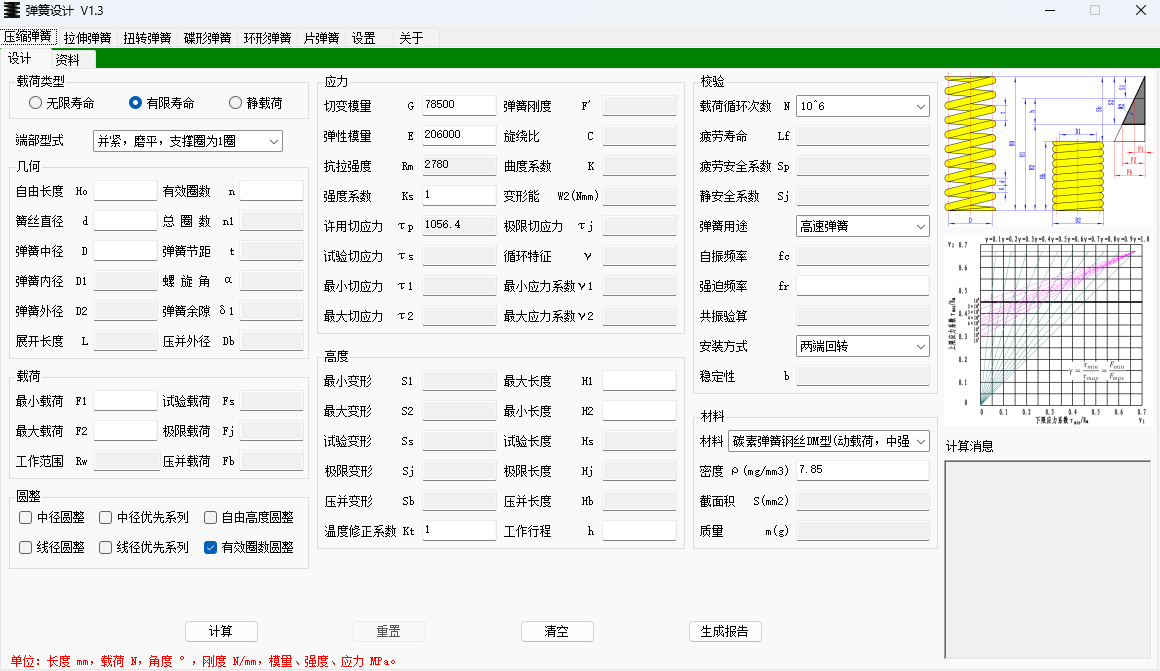This screenshot has height=671, width=1160.
Task: Select 静载荷 load type
Action: [x=256, y=103]
